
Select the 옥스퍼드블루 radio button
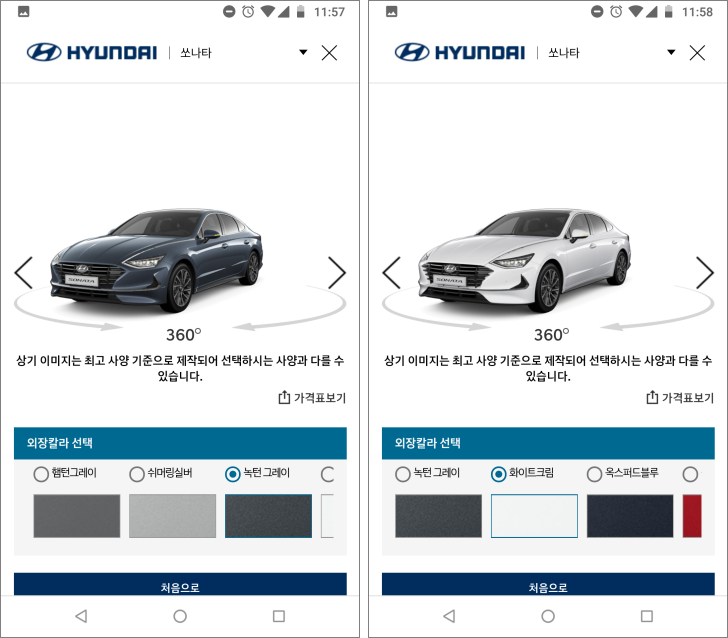pyautogui.click(x=594, y=474)
